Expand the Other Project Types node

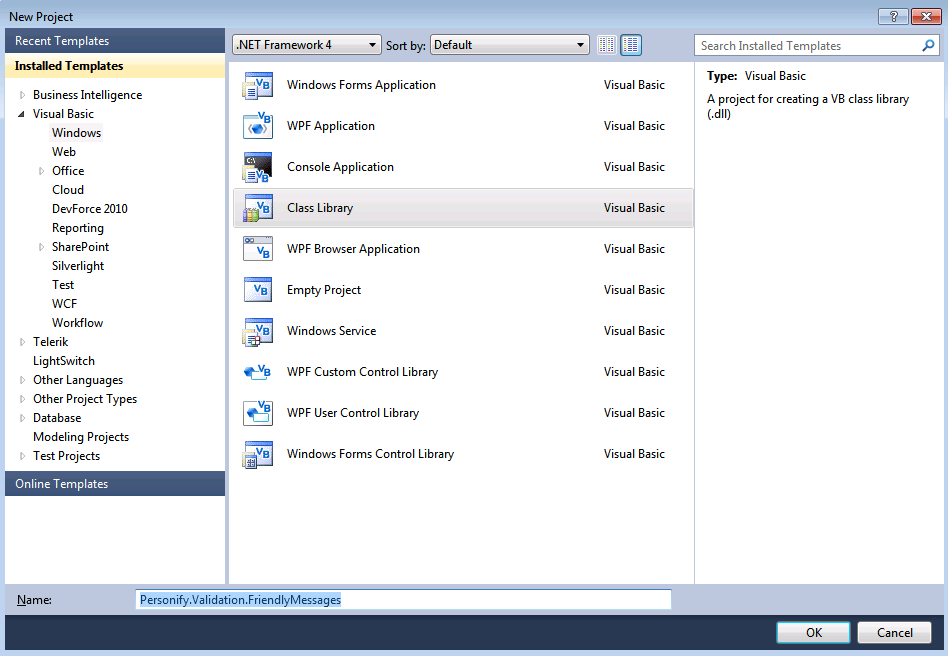[22, 399]
